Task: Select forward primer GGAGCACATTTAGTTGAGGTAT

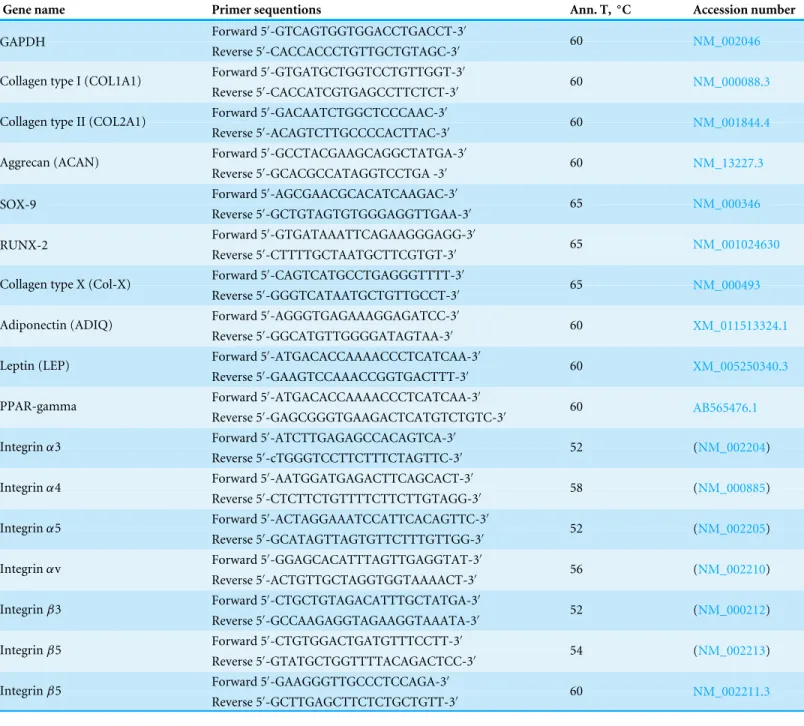Action: click(x=347, y=559)
